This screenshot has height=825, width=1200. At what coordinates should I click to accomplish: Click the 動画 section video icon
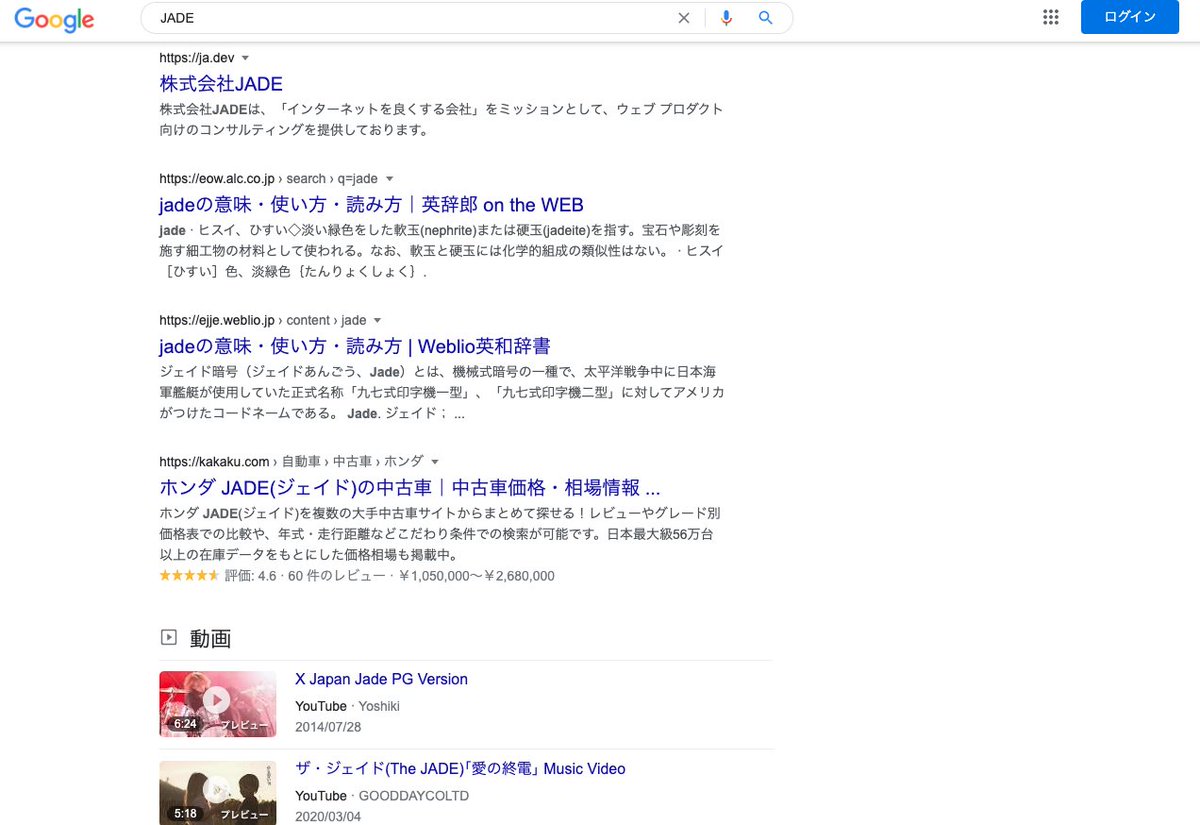(x=168, y=638)
